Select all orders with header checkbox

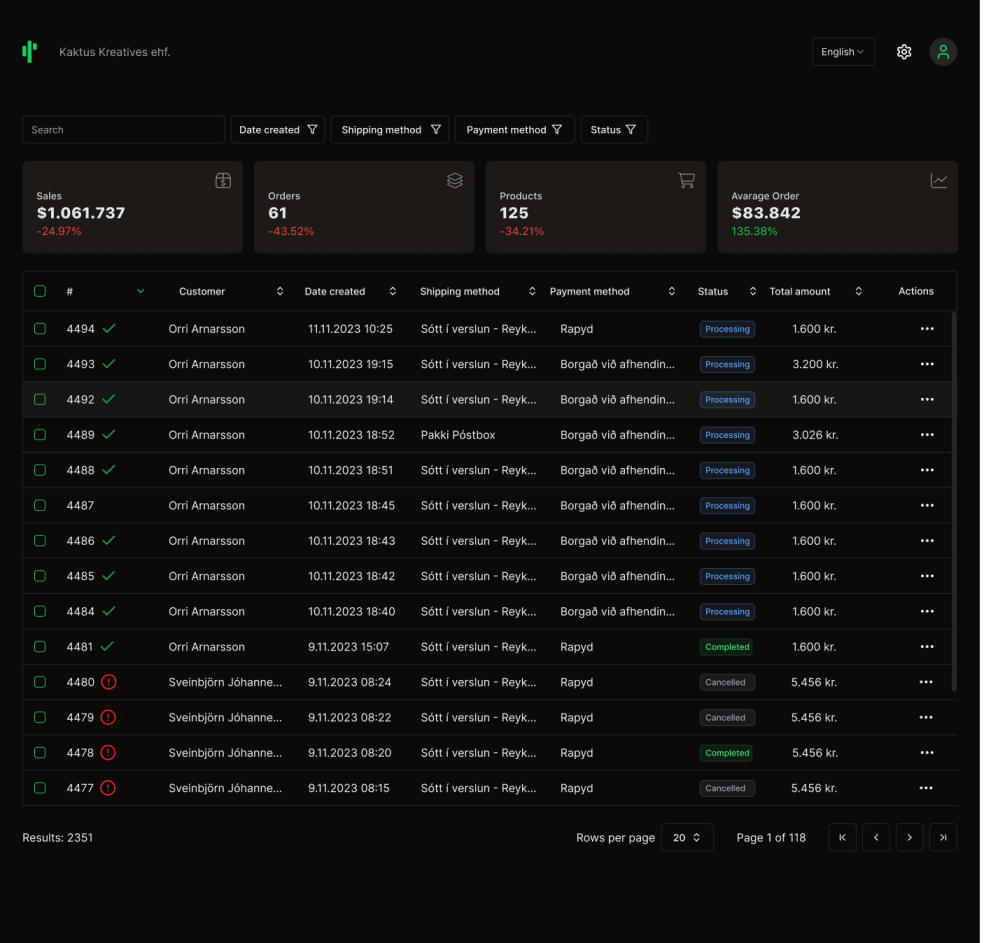[40, 291]
